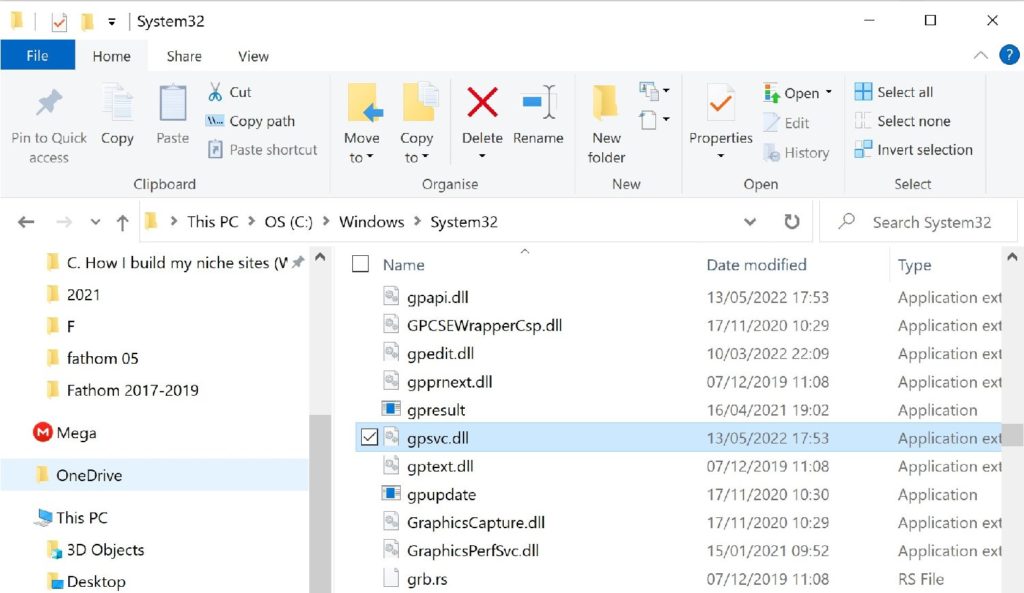Click This PC in the address bar
1024x593 pixels.
213,222
